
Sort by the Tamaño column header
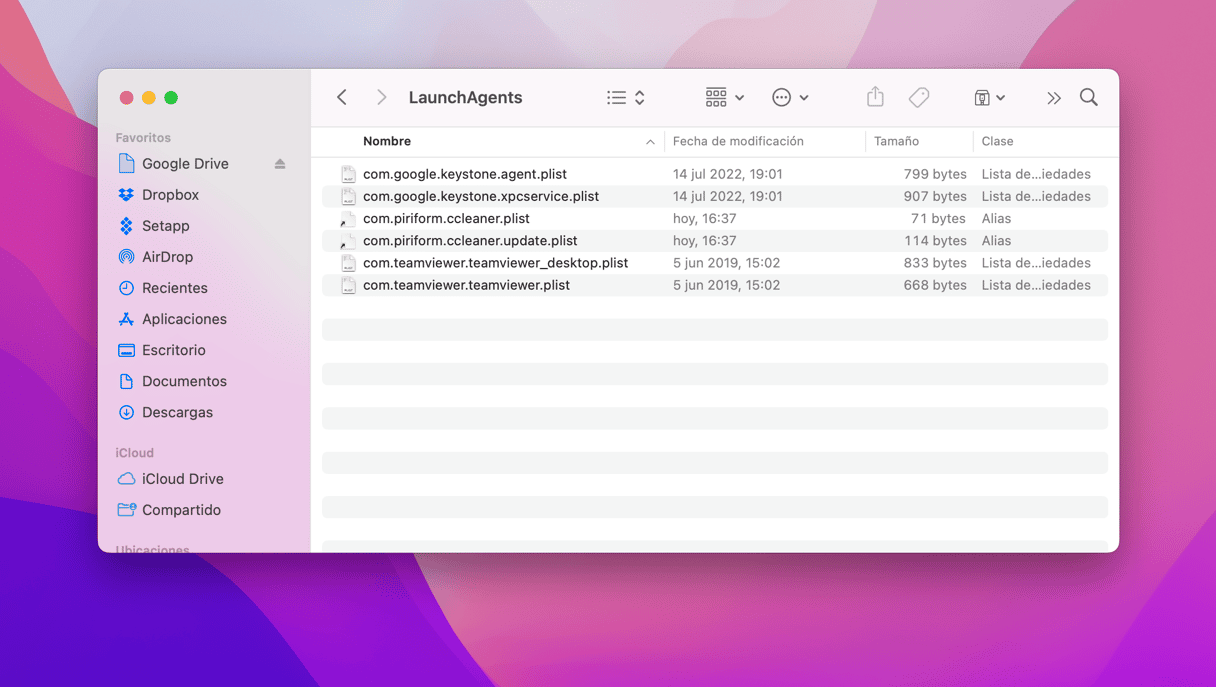pos(896,141)
